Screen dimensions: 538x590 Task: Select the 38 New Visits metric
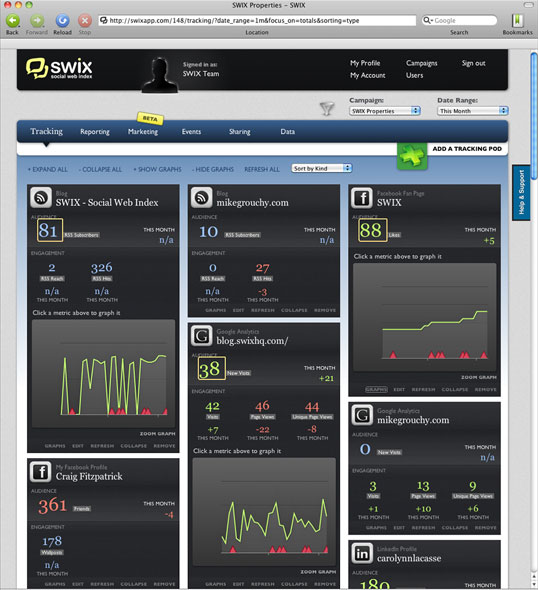click(x=211, y=368)
